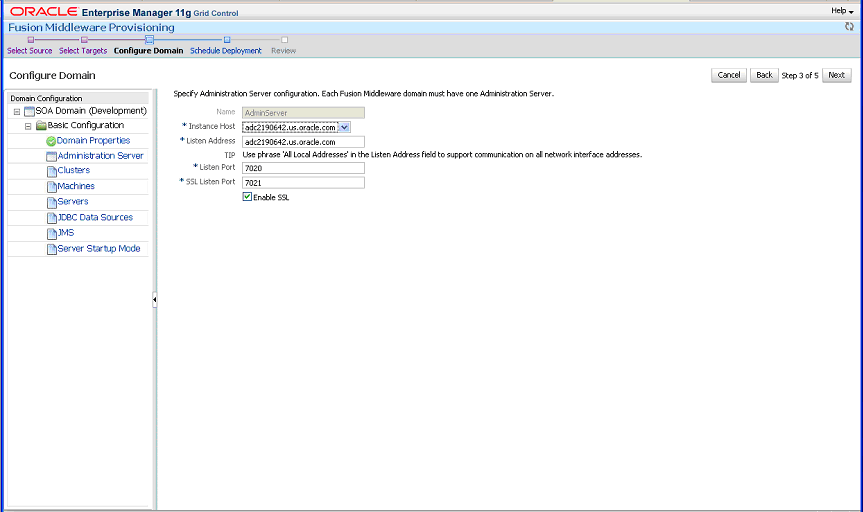Open the Servers link
Screen dimensions: 863x512
point(73,202)
